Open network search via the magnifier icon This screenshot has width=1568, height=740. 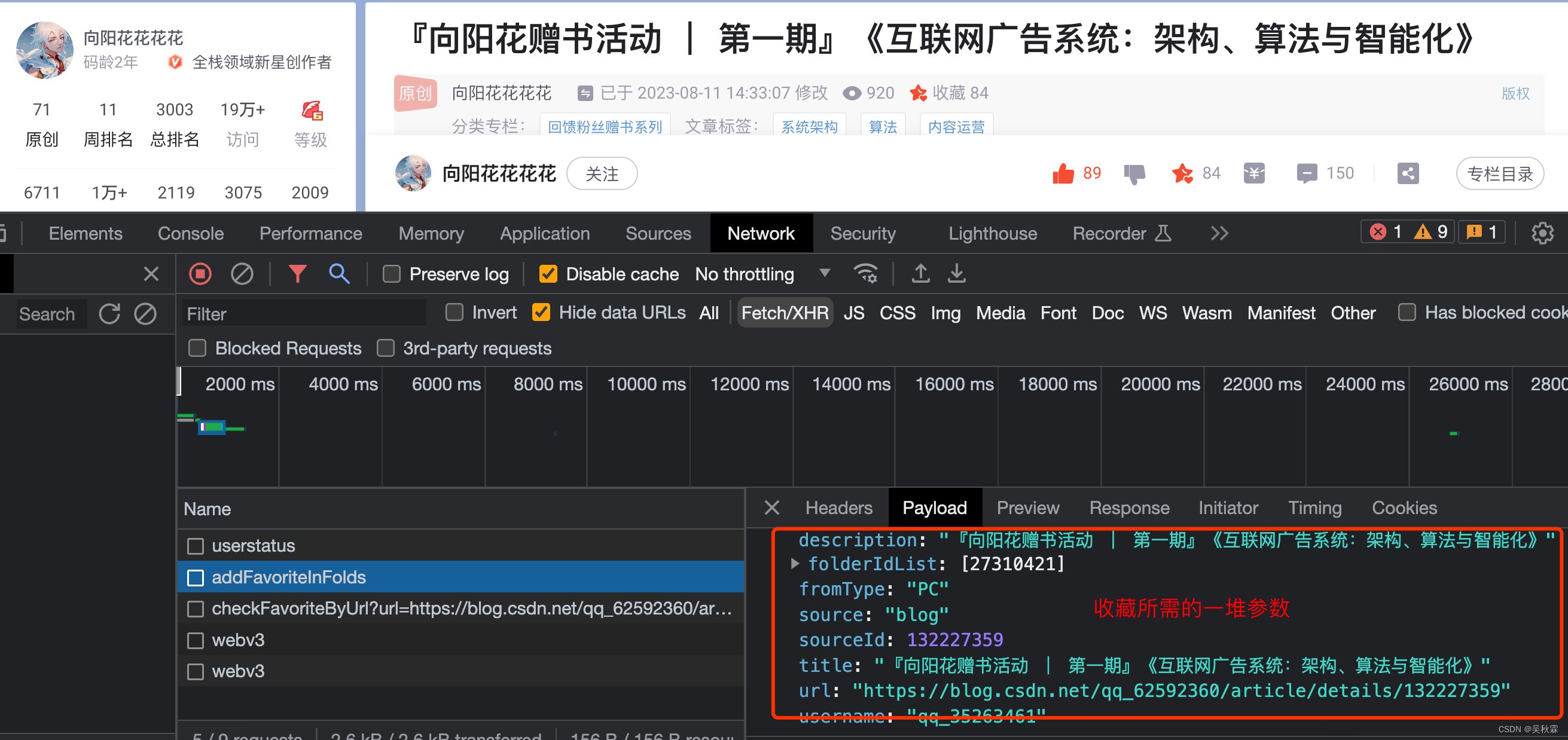pos(339,274)
